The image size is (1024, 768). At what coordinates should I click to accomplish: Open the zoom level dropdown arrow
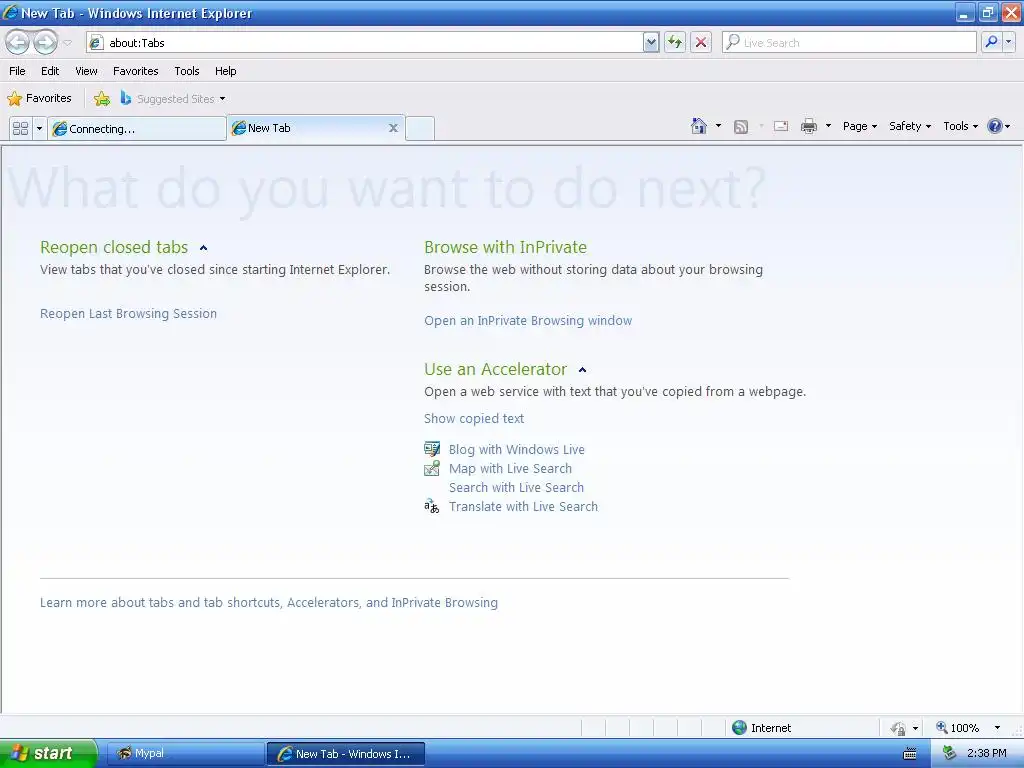[x=997, y=728]
